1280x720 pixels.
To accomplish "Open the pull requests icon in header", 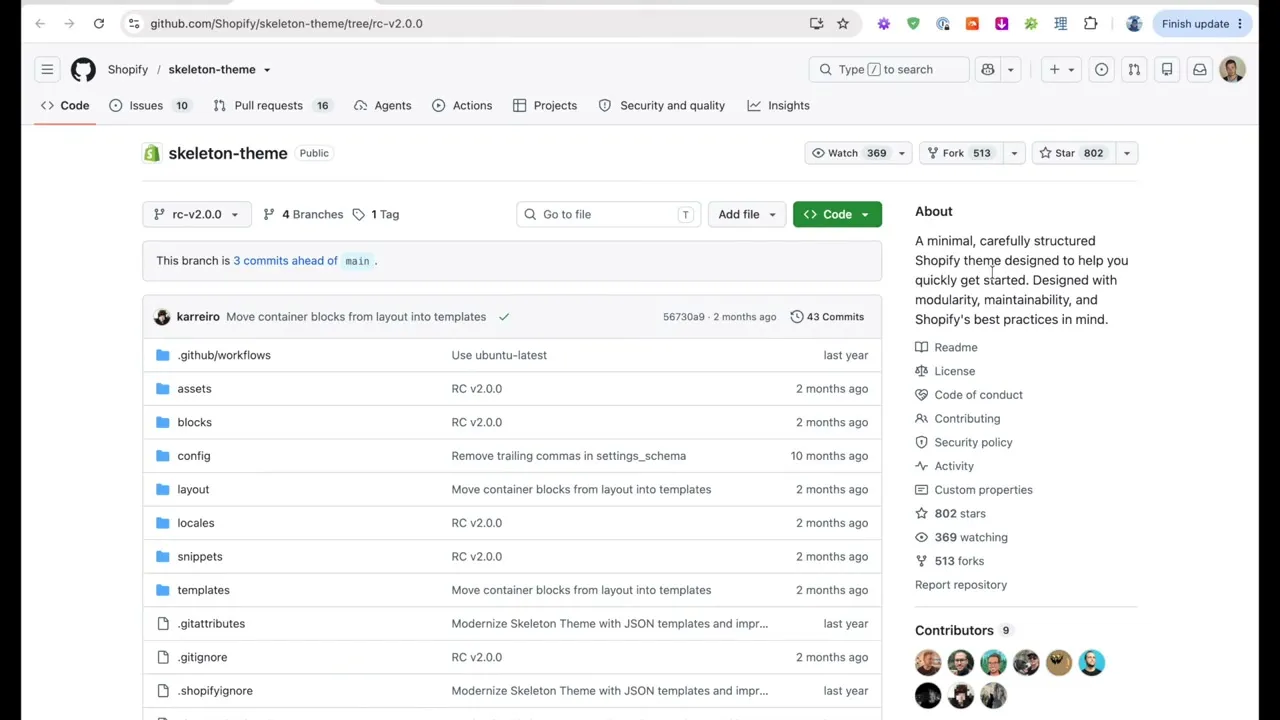I will coord(1134,69).
